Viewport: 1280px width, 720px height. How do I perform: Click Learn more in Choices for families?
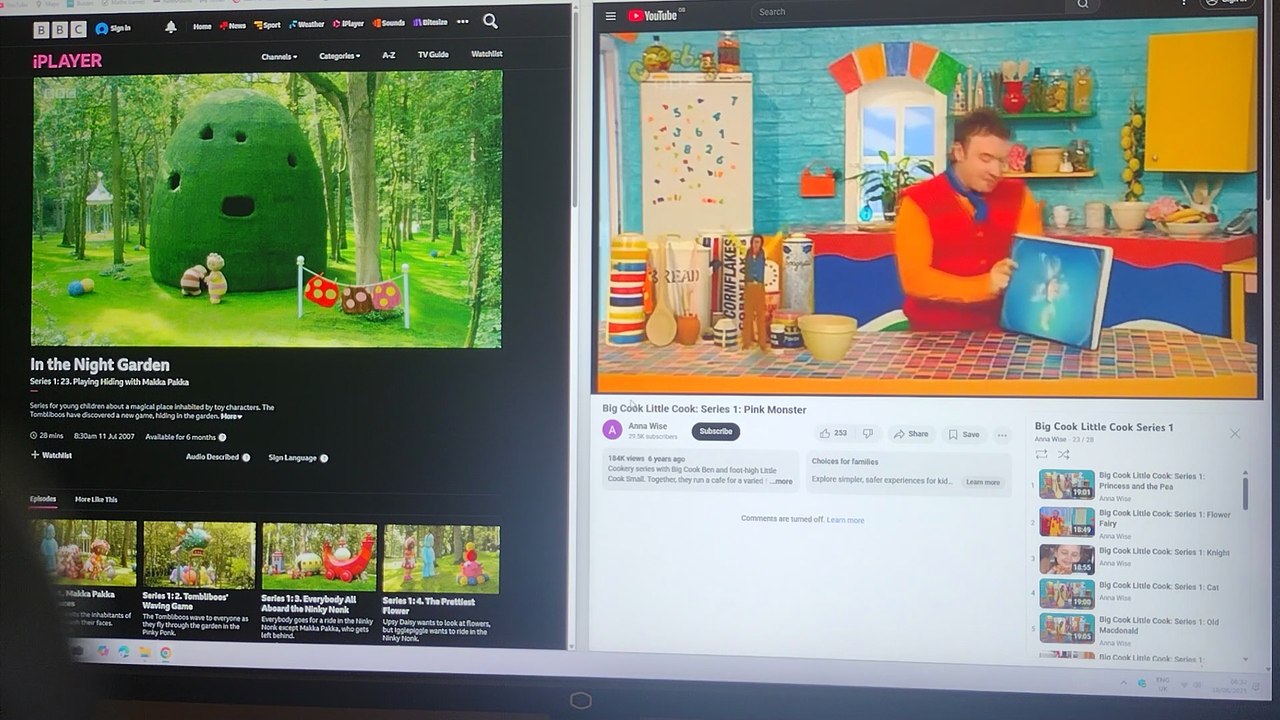pyautogui.click(x=982, y=482)
